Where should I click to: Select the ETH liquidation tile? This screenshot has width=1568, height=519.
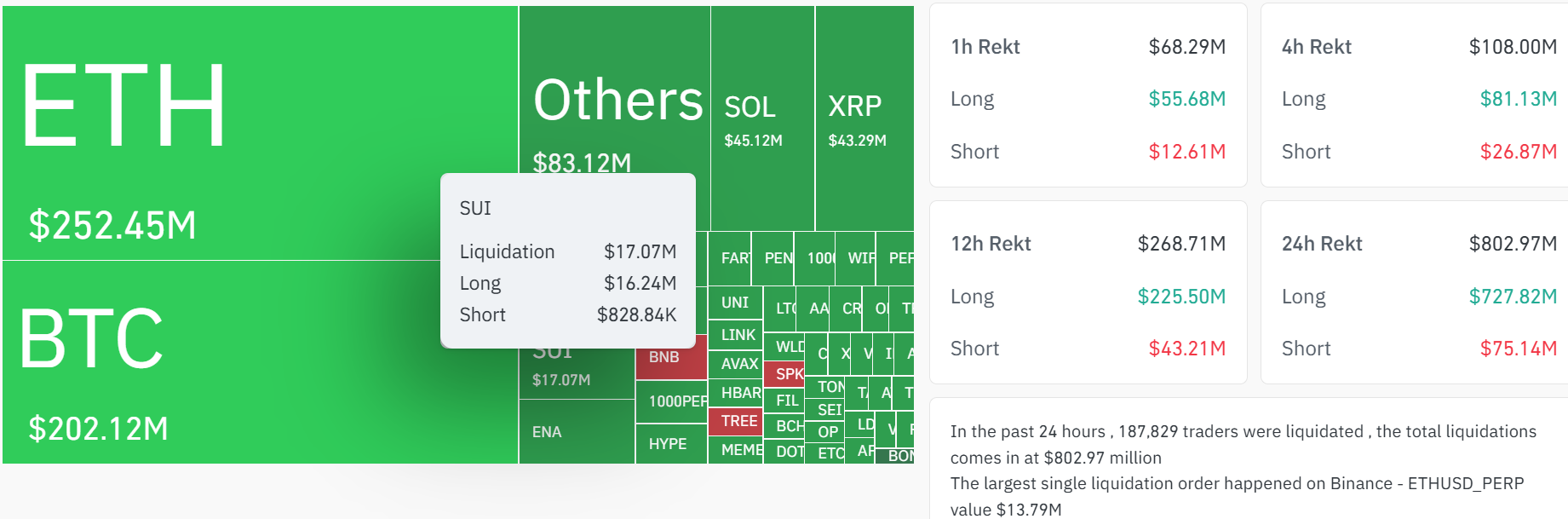260,133
